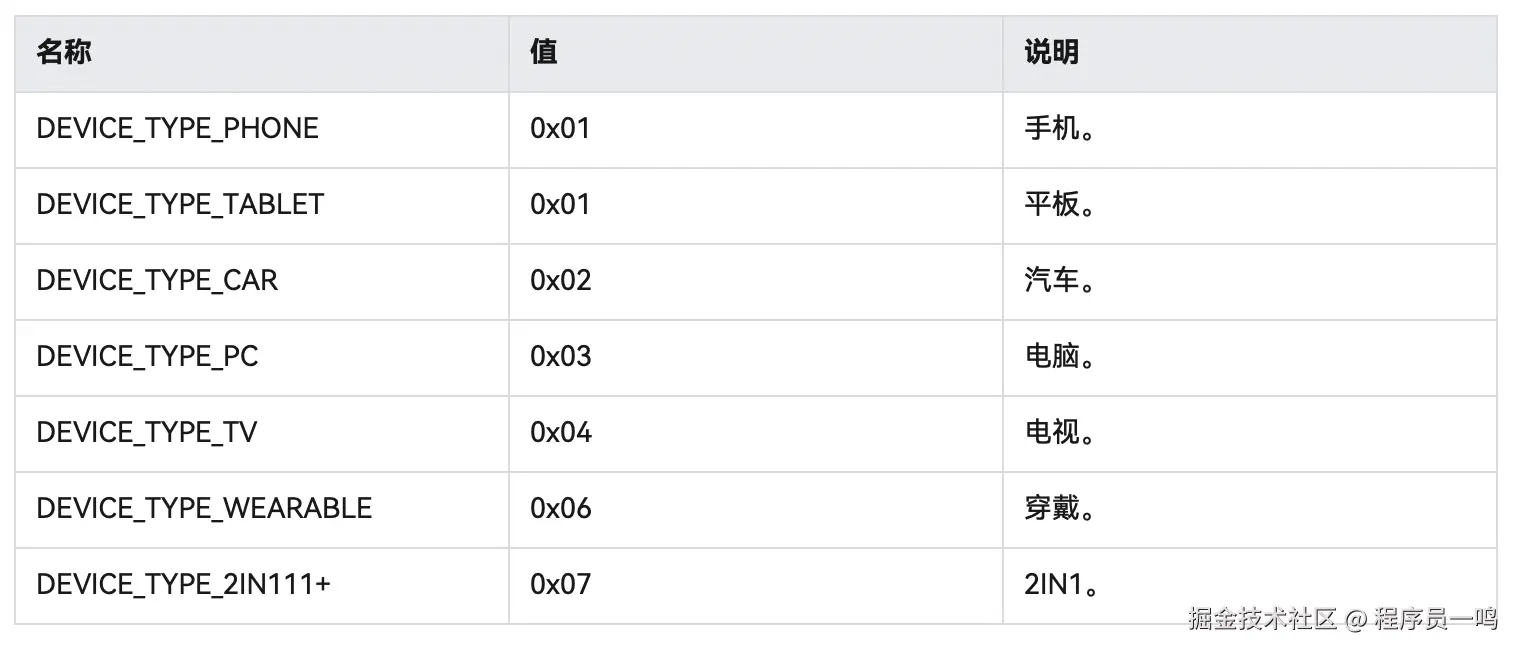Click the 0x02 value cell
Viewport: 1518px width, 652px height.
pos(561,281)
